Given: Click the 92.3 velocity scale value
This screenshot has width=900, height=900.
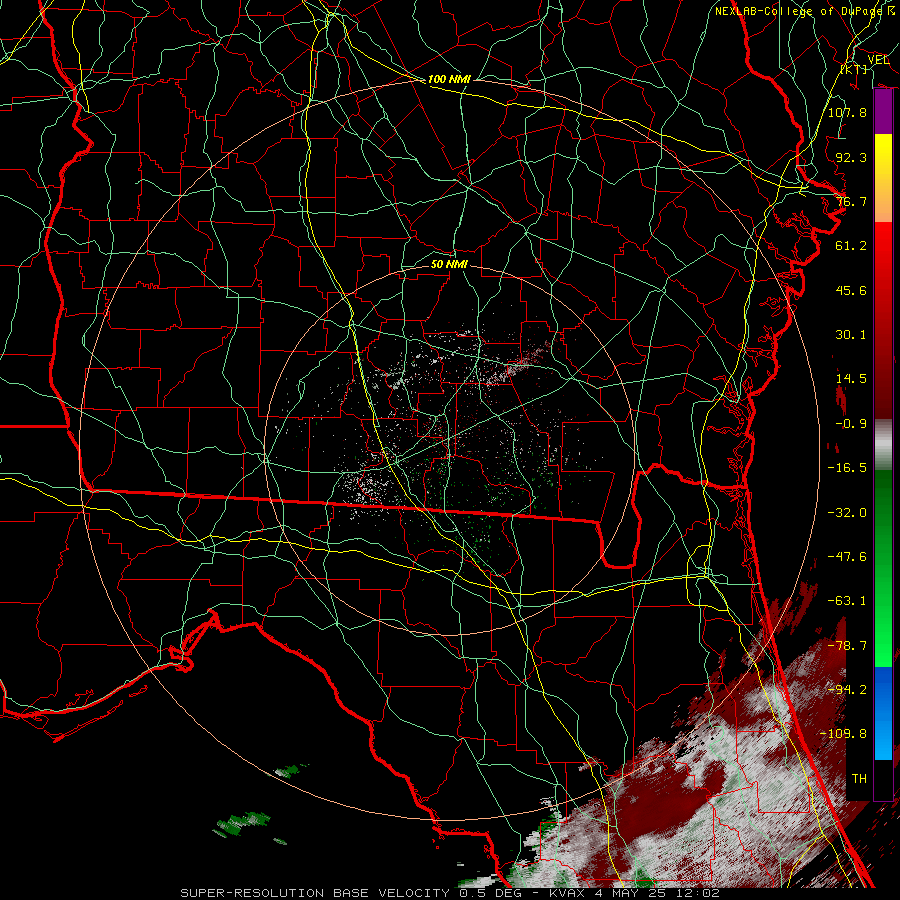Looking at the screenshot, I should coord(851,157).
